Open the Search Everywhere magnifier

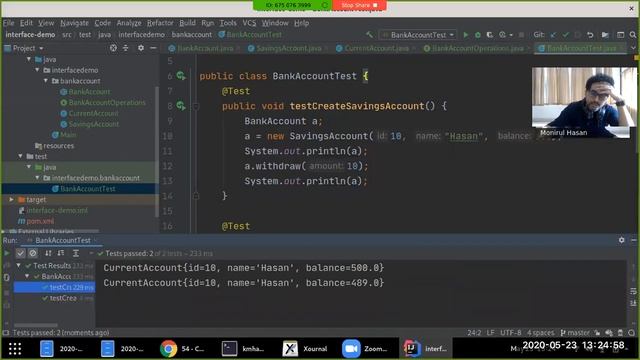coord(633,35)
